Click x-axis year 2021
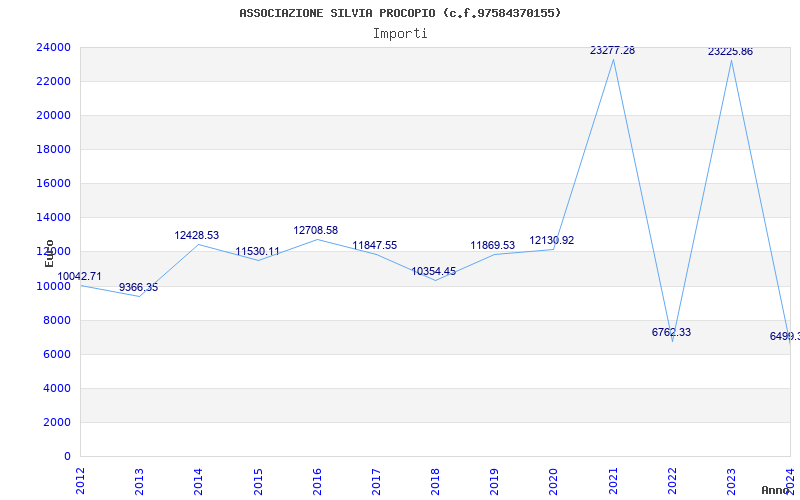The width and height of the screenshot is (800, 500). click(613, 481)
